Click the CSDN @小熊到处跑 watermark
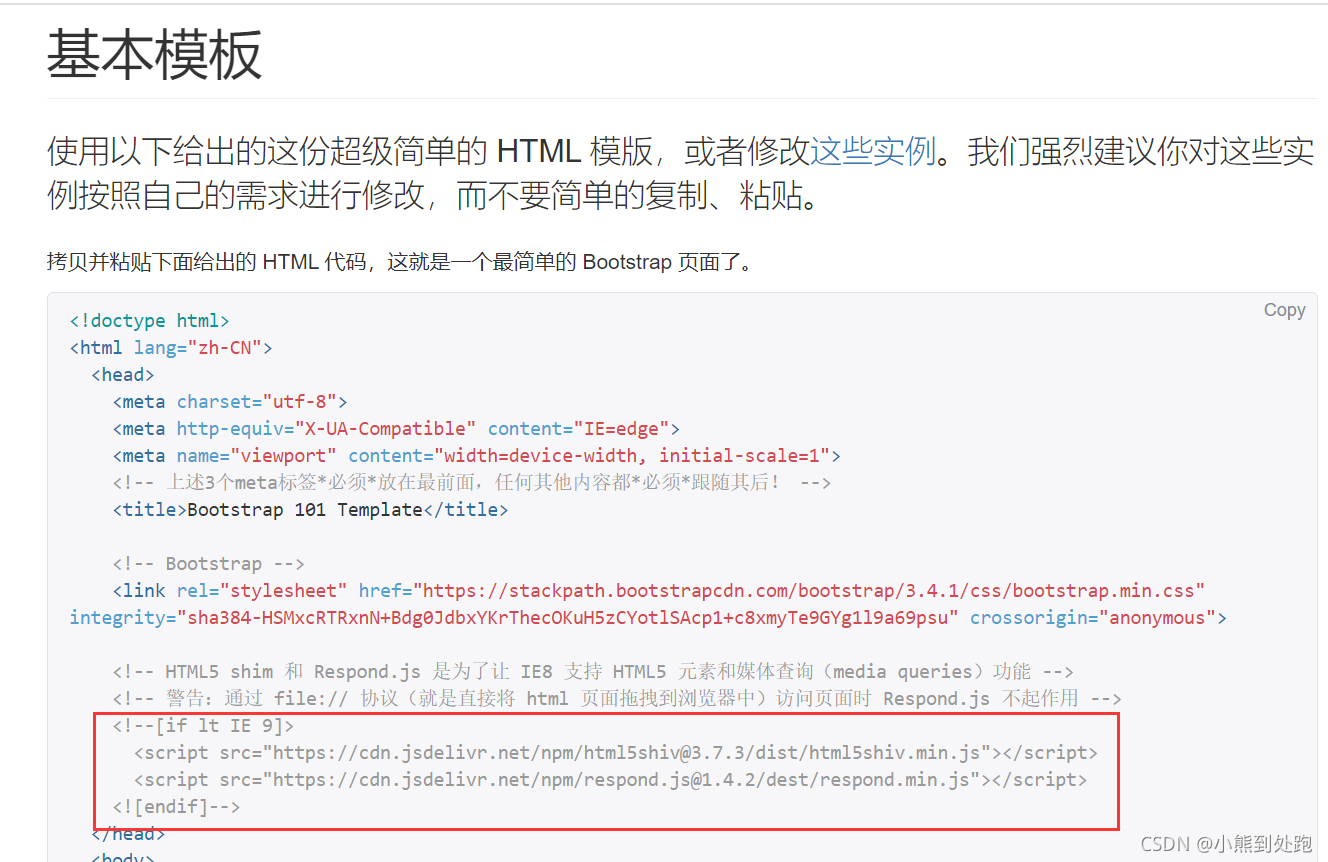The image size is (1328, 862). click(x=1226, y=843)
